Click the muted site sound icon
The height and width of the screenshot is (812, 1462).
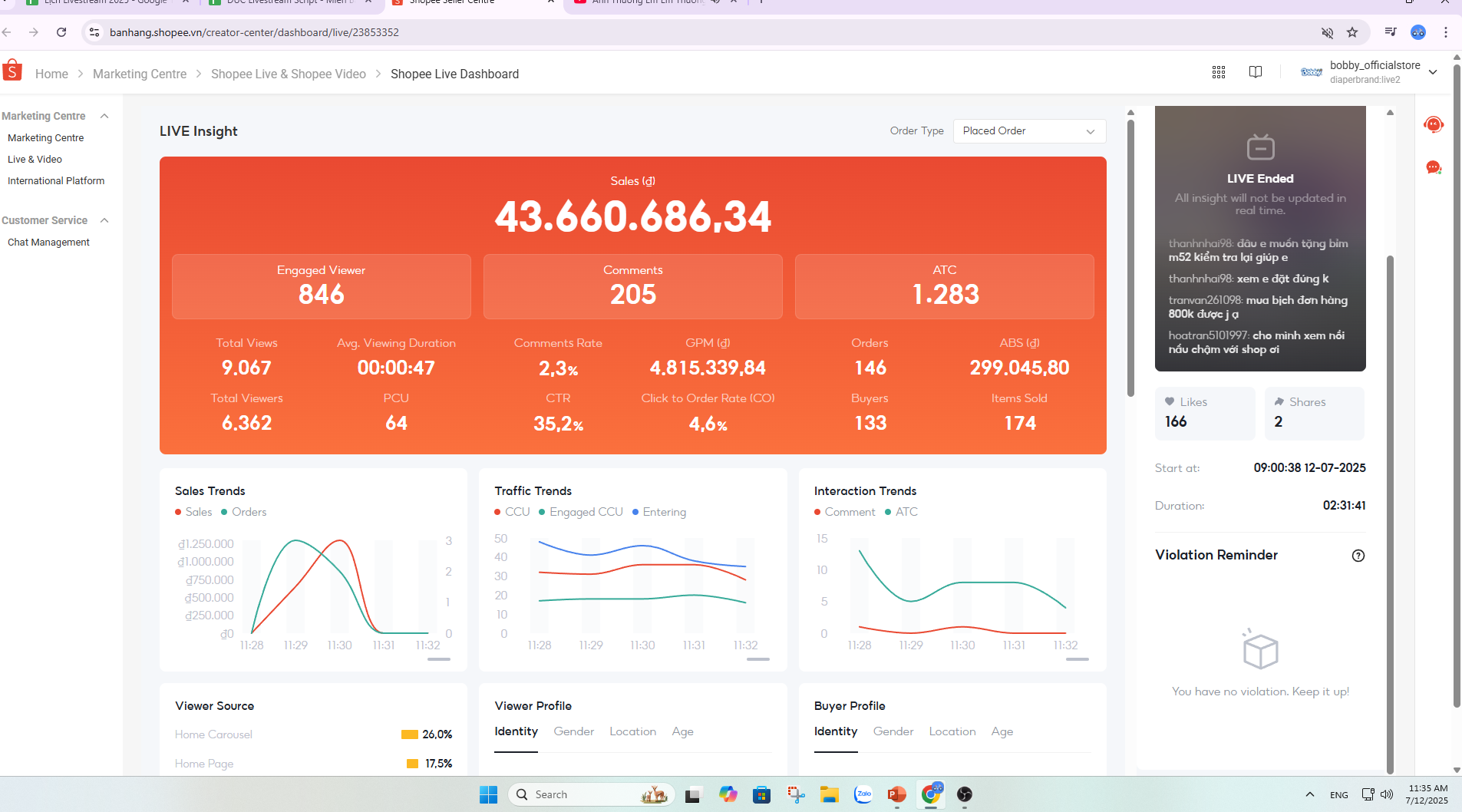pyautogui.click(x=1327, y=32)
